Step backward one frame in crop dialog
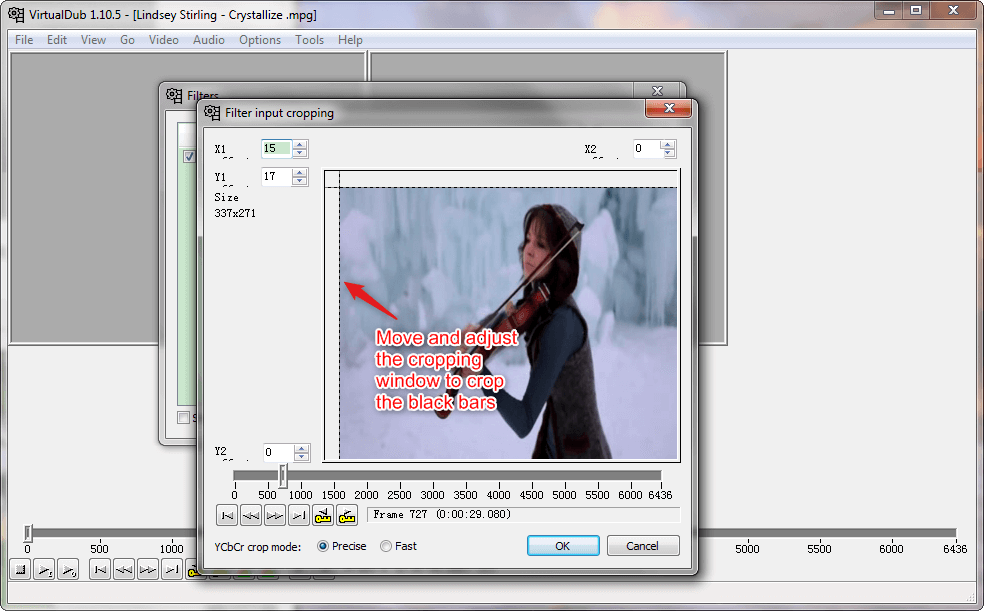The width and height of the screenshot is (984, 611). pos(251,515)
